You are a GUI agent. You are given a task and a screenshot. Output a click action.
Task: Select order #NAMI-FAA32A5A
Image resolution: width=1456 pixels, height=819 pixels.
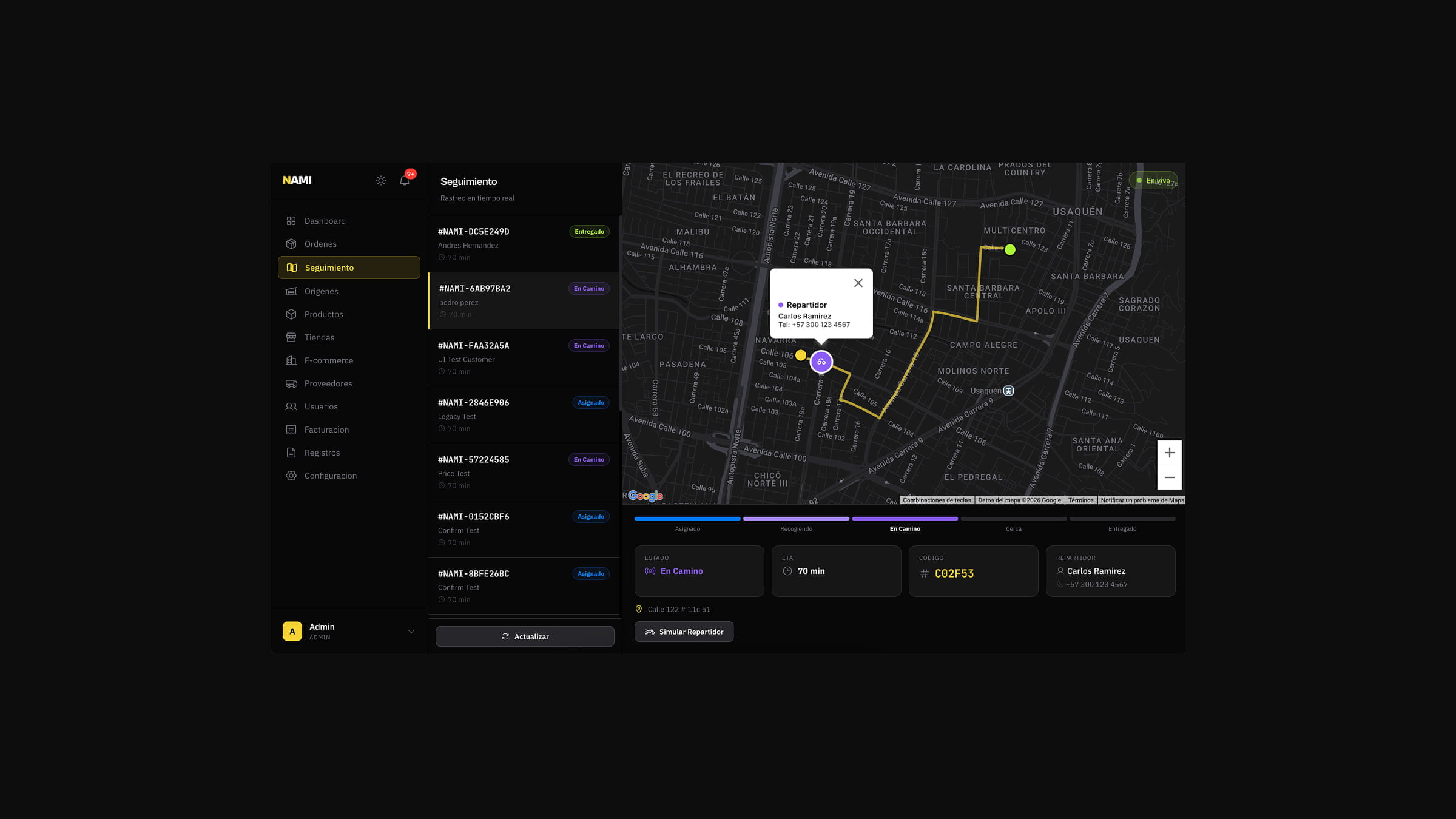point(524,358)
